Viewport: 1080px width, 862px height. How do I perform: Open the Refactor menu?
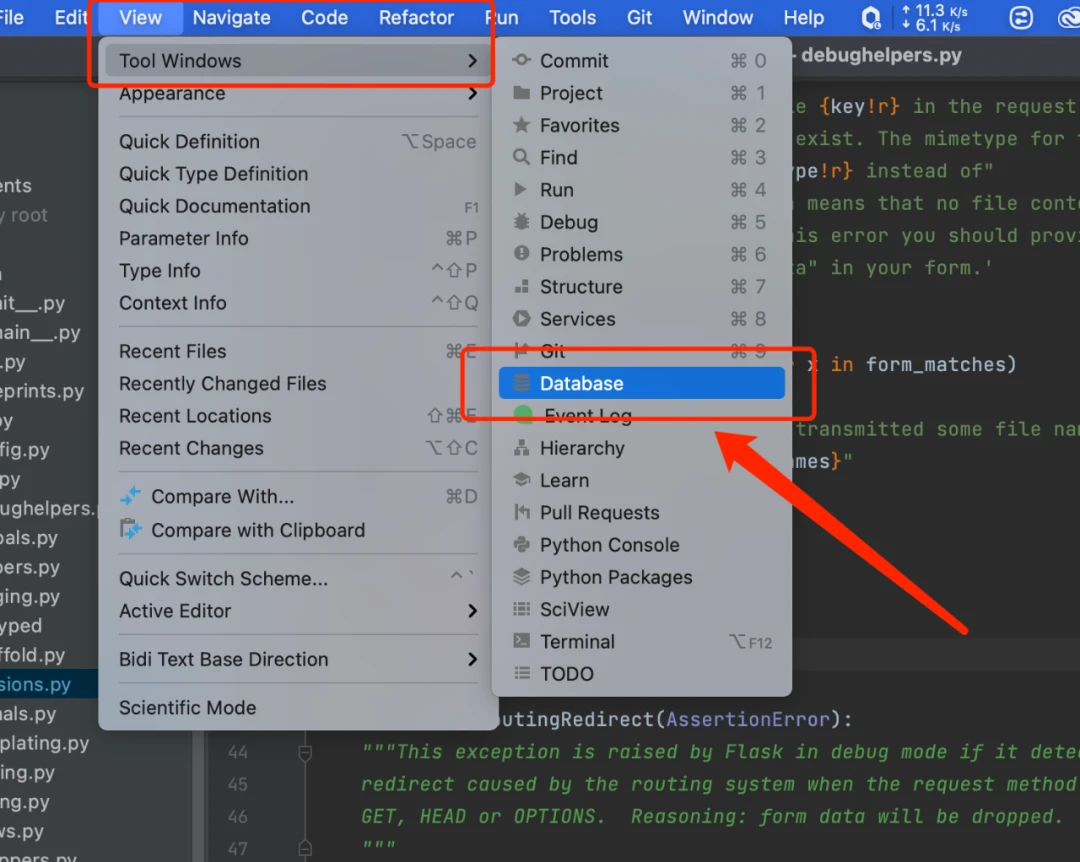(x=416, y=18)
